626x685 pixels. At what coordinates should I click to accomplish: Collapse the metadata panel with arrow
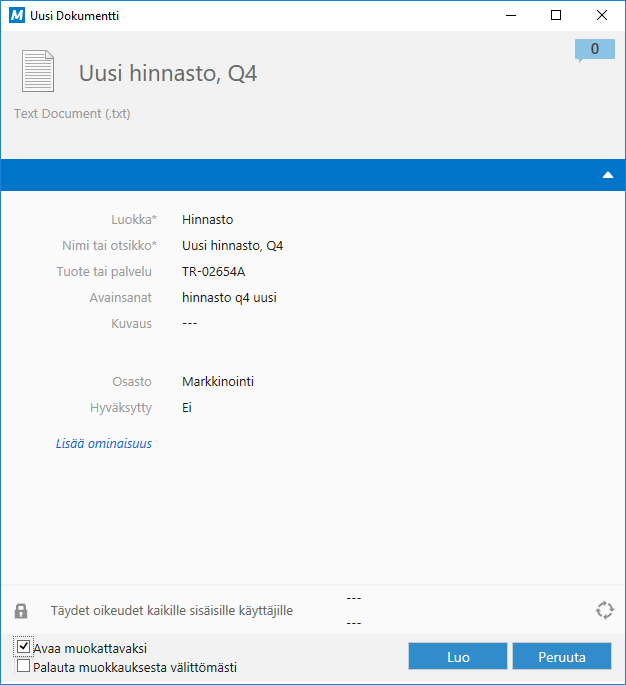tap(607, 175)
